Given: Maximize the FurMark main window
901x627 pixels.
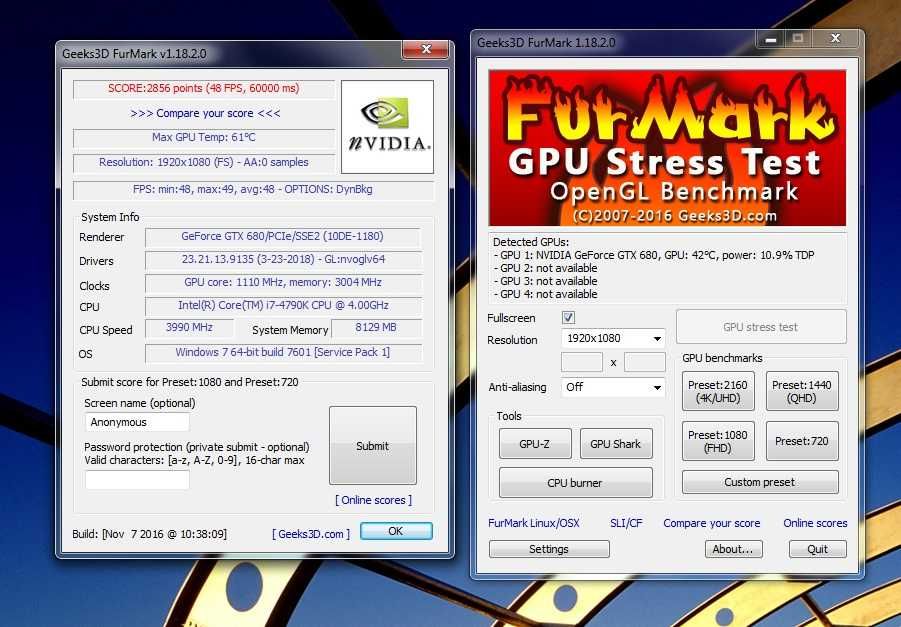Looking at the screenshot, I should [798, 39].
